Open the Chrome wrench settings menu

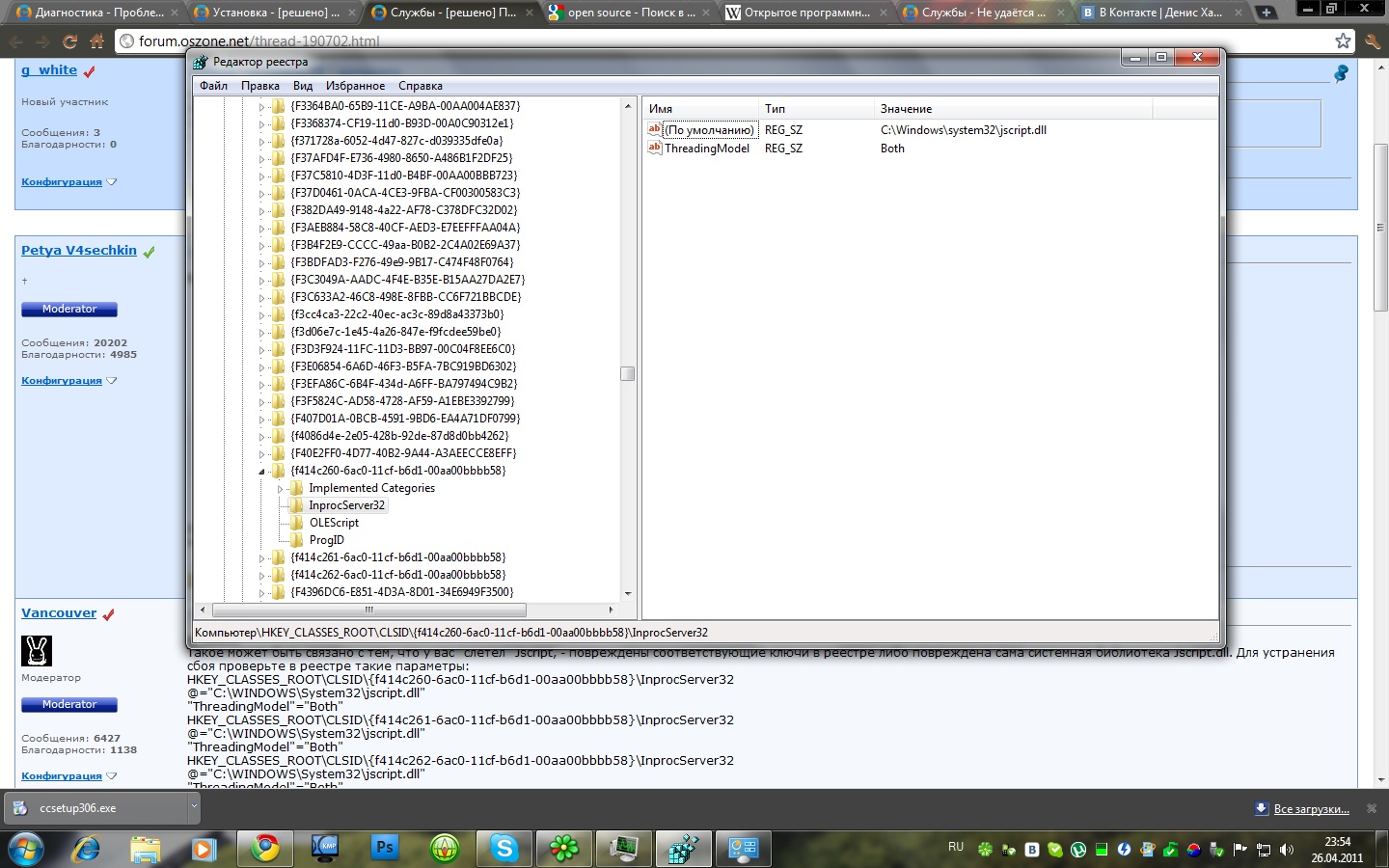coord(1373,41)
